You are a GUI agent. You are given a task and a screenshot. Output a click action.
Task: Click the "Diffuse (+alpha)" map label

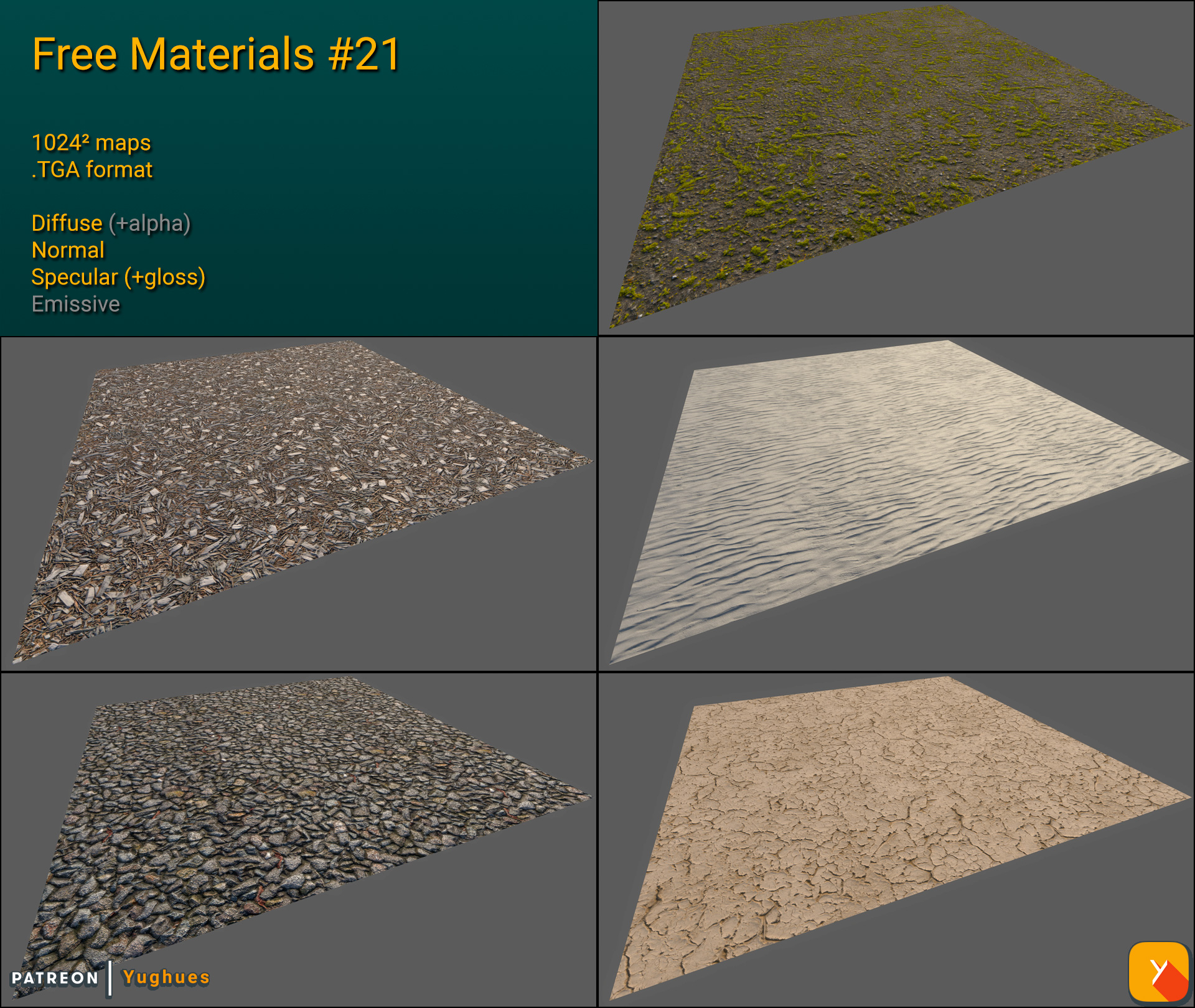point(111,223)
